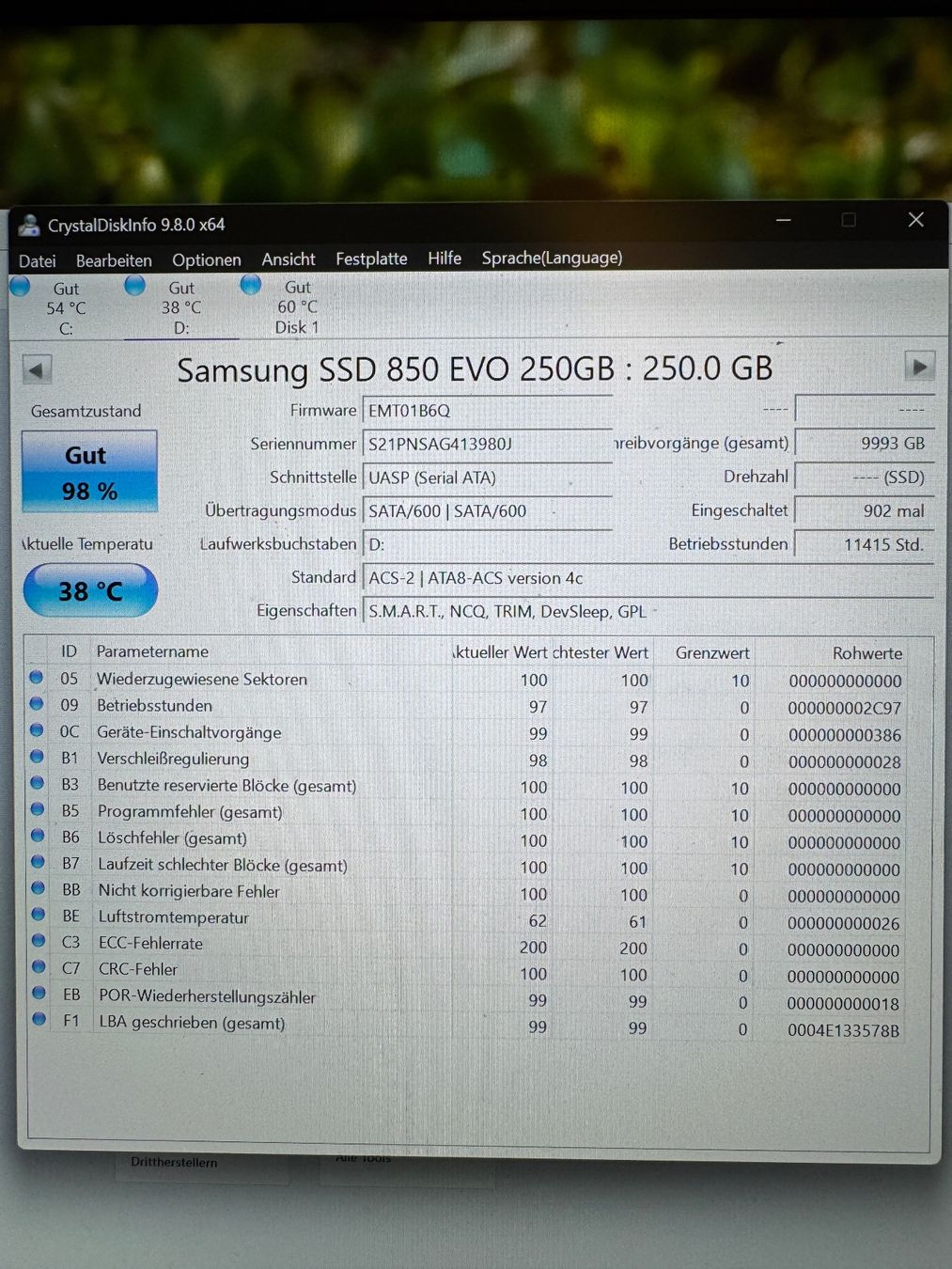The image size is (952, 1269).
Task: Click the ID column header
Action: (69, 650)
